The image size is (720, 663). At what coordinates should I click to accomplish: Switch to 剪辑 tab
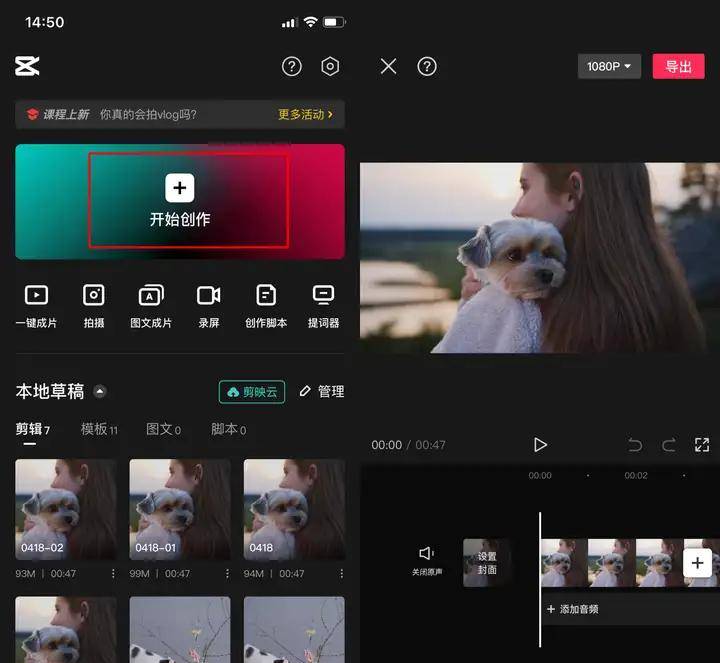click(x=32, y=430)
